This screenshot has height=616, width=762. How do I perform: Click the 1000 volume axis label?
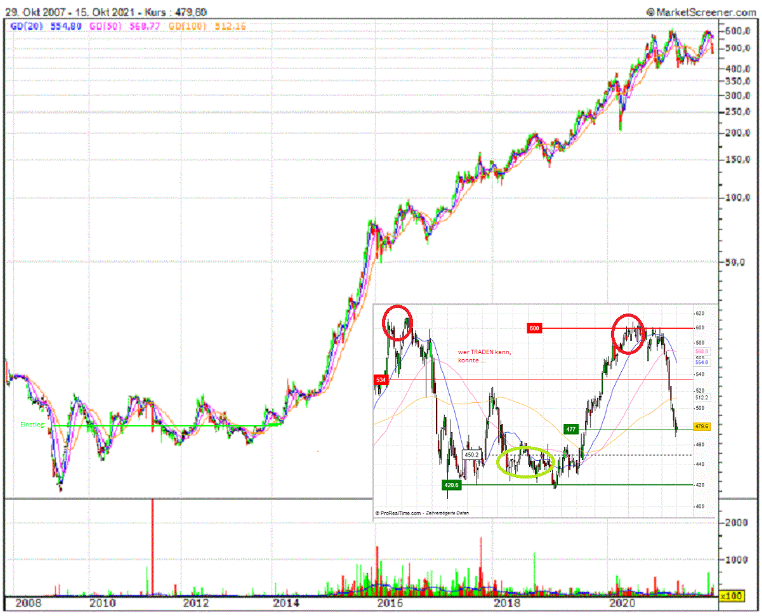point(736,560)
